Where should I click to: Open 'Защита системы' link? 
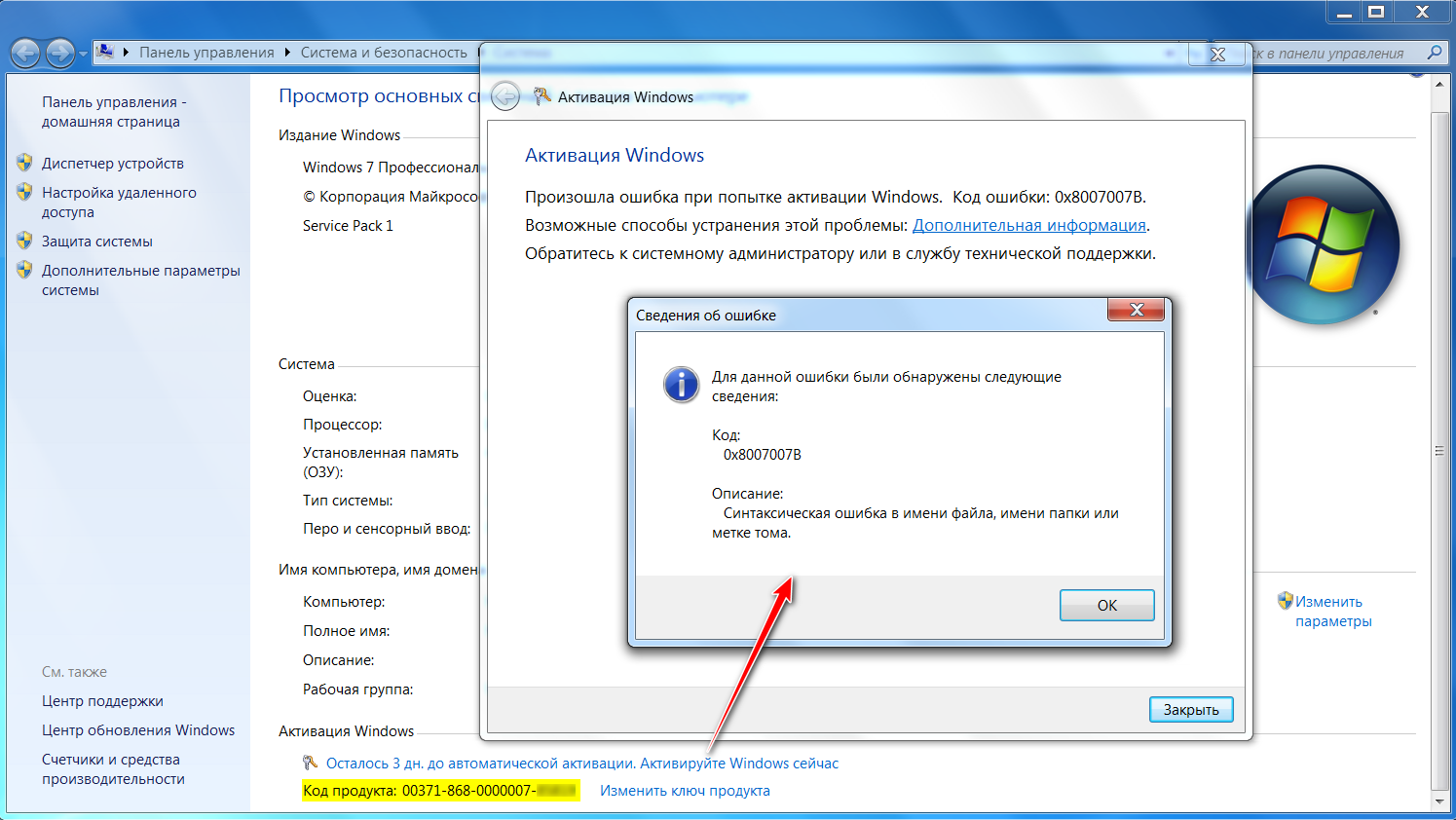coord(97,242)
